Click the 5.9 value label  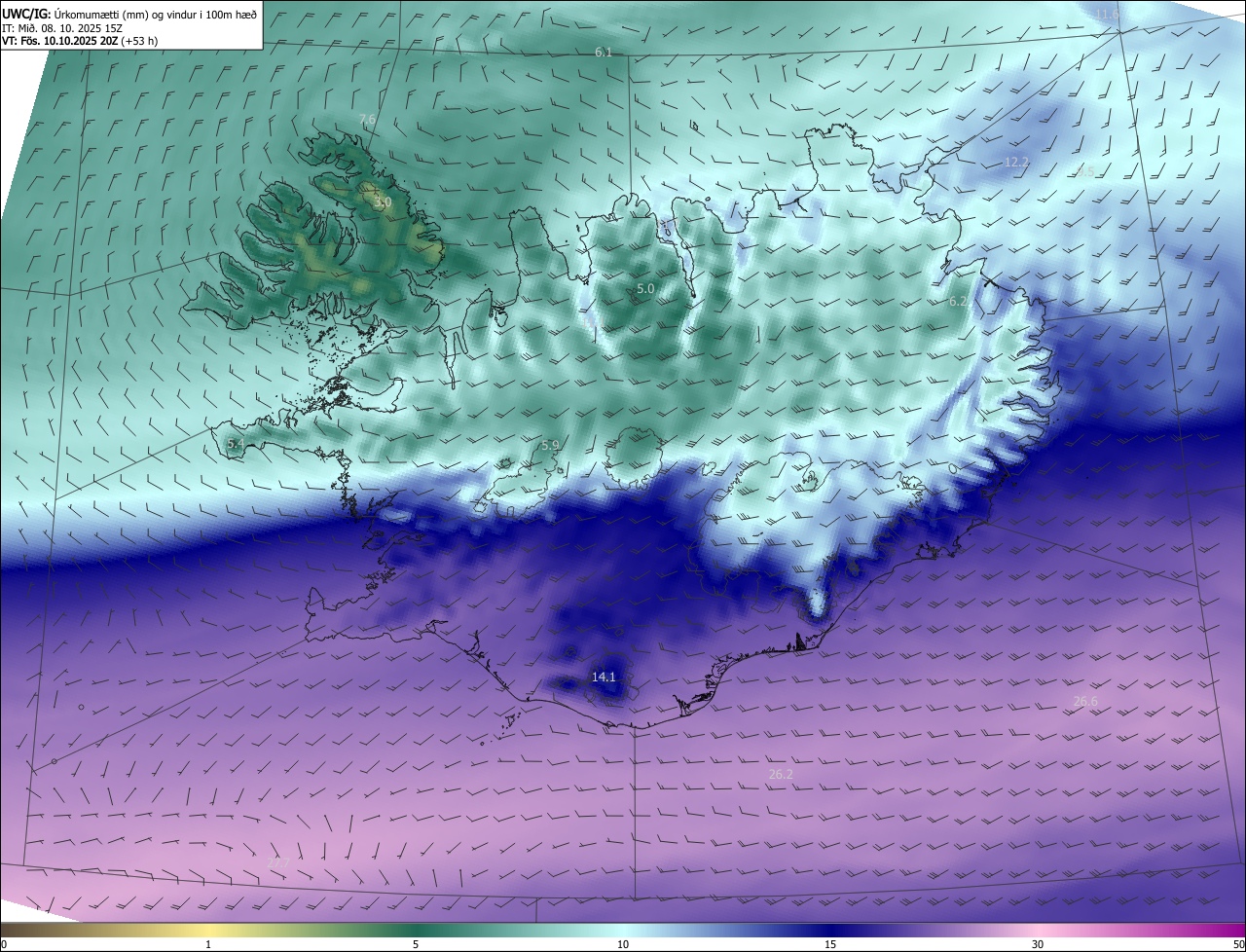point(550,445)
